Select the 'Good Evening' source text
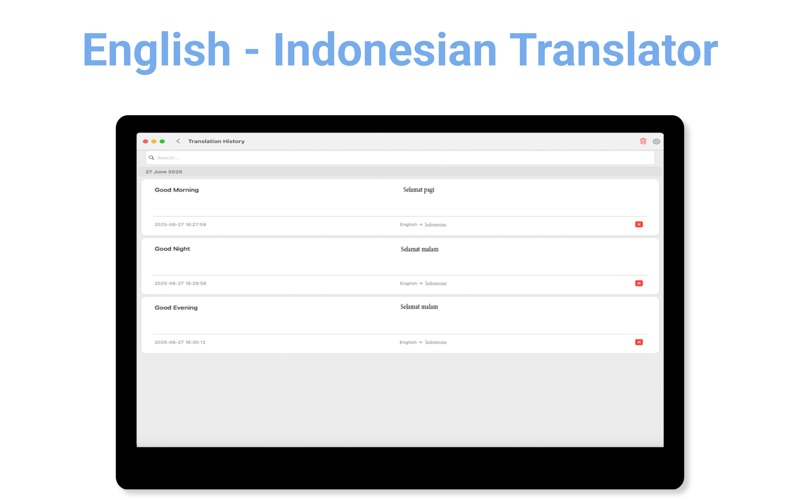The height and width of the screenshot is (500, 800). pos(176,308)
